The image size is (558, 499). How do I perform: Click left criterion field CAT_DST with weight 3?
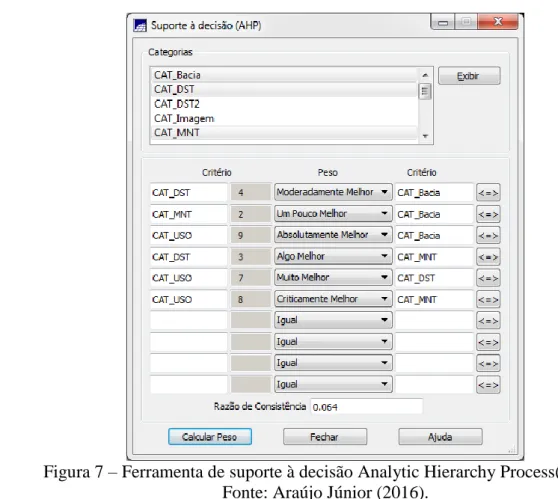coord(189,257)
